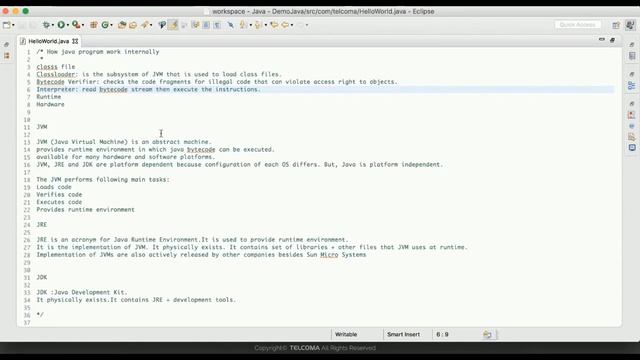Image resolution: width=640 pixels, height=360 pixels.
Task: Toggle Mark Occurrences highlighted icon
Action: [173, 25]
